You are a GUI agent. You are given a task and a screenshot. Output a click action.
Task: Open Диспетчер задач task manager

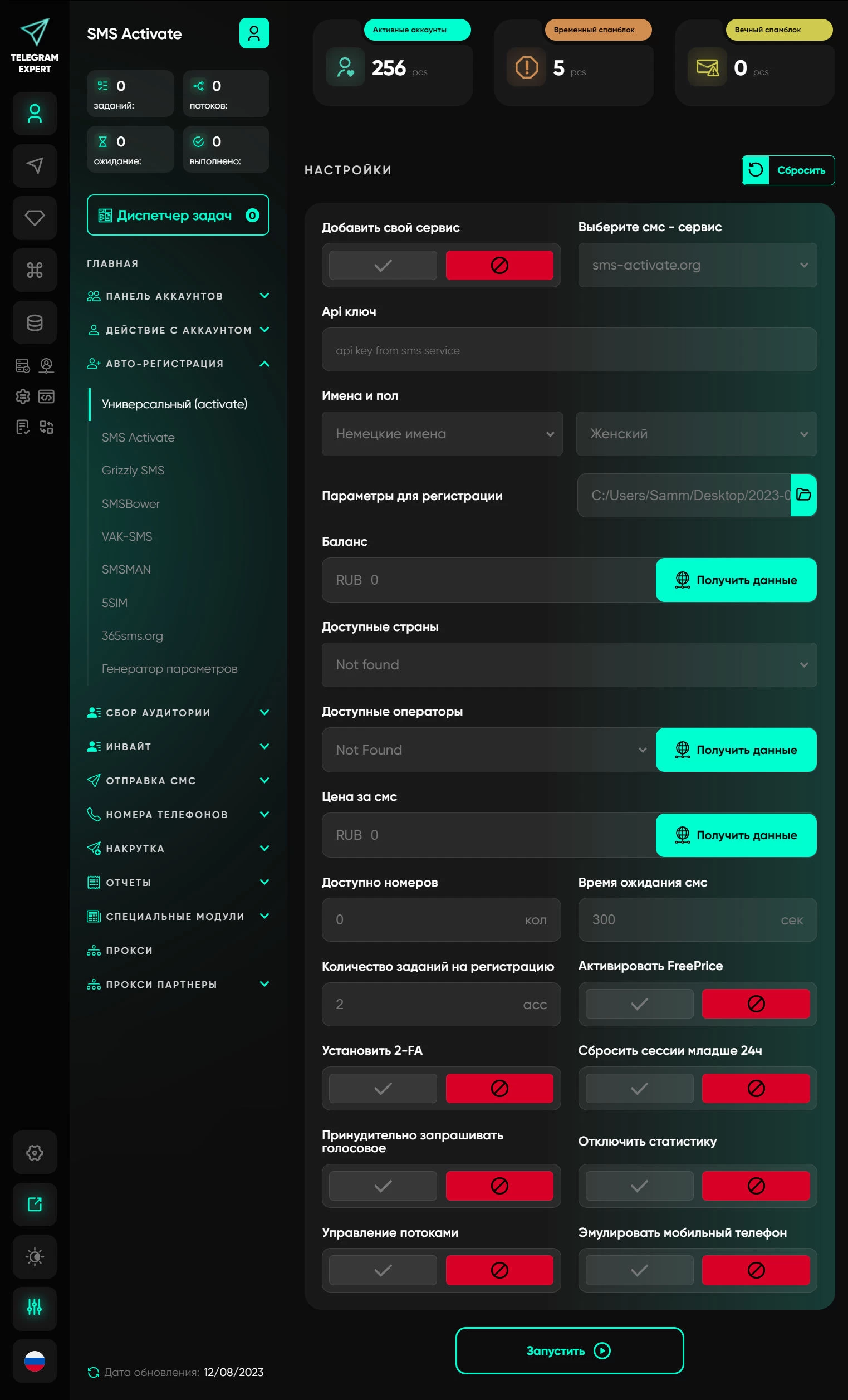pos(178,216)
